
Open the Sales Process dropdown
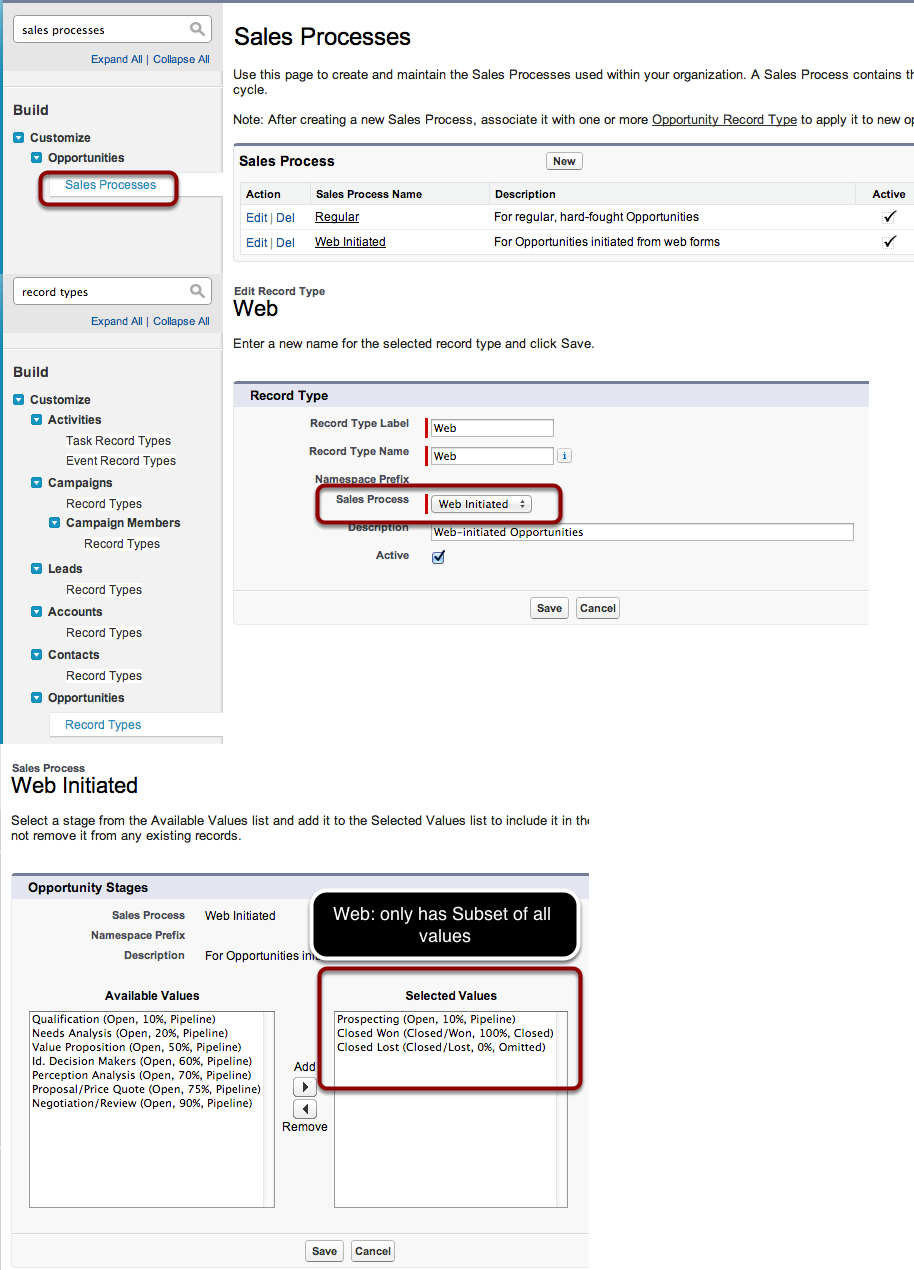tap(482, 504)
